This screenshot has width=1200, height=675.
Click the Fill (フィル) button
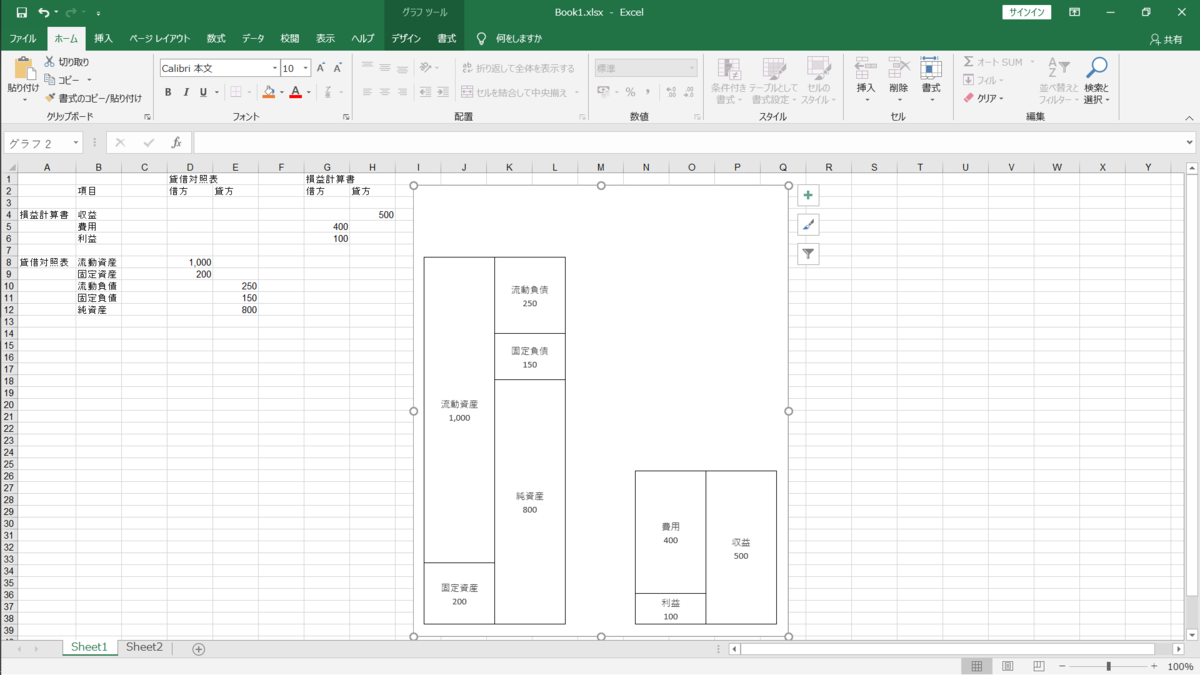pos(984,80)
